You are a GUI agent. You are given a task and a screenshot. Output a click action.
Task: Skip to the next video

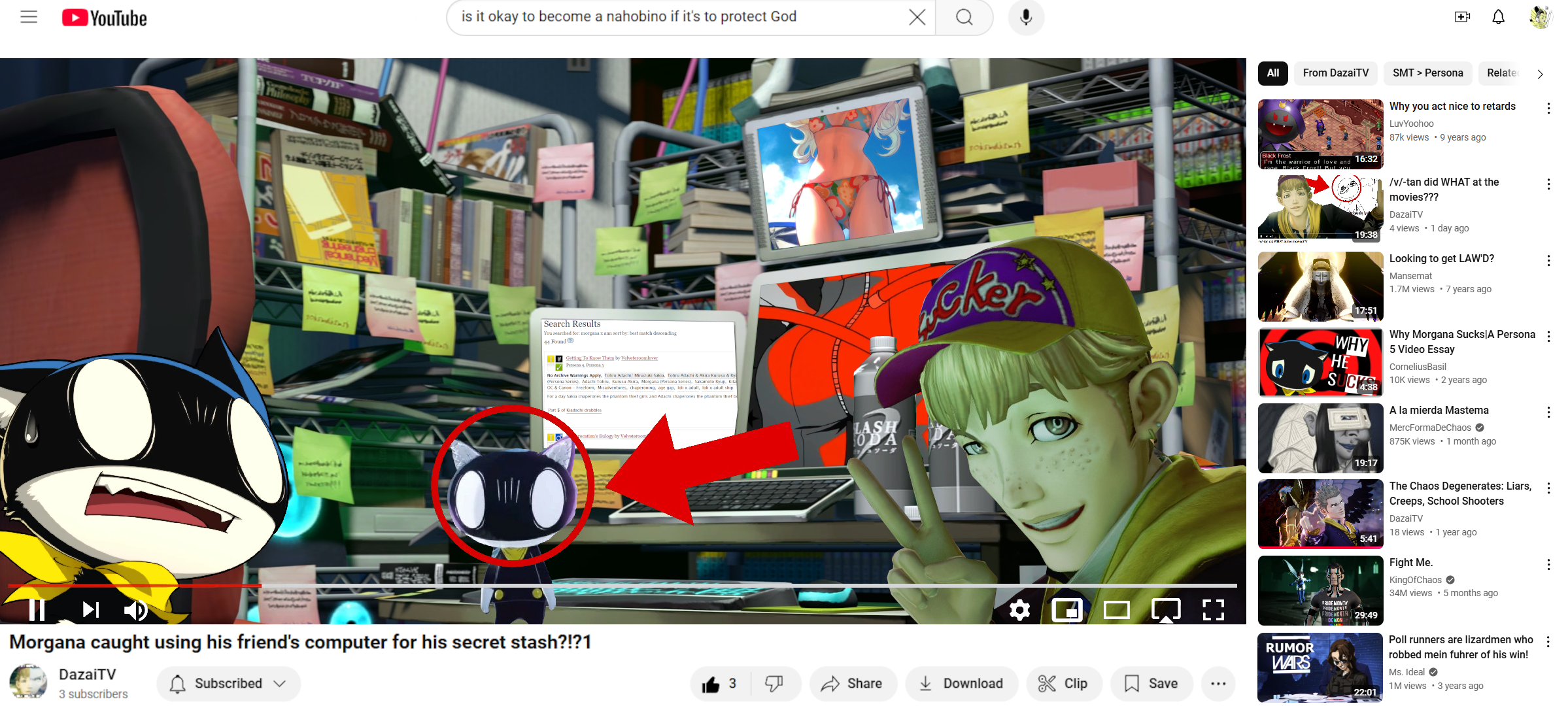[90, 610]
